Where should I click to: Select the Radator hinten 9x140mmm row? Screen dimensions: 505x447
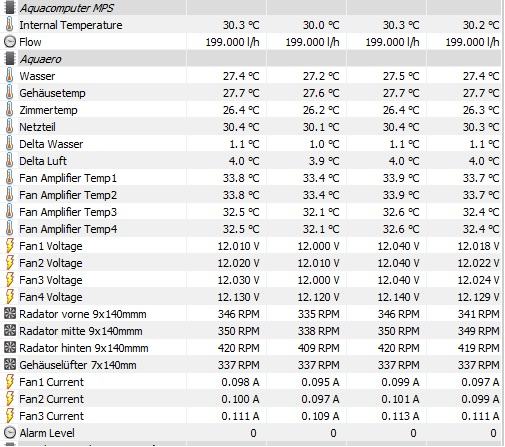click(253, 348)
